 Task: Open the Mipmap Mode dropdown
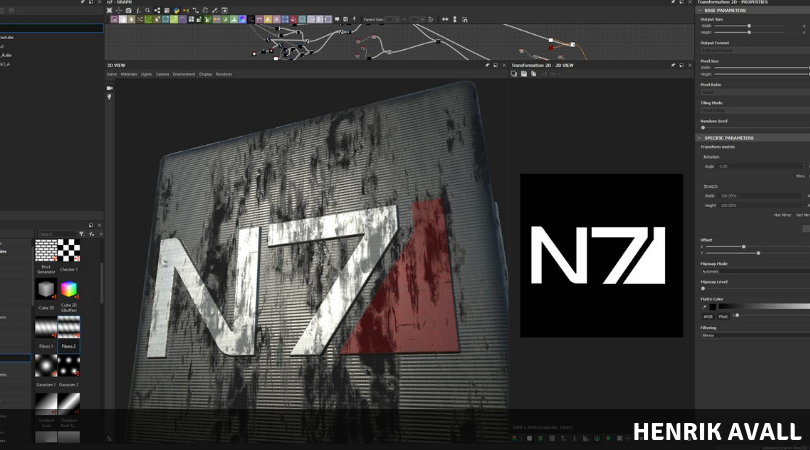pos(755,271)
